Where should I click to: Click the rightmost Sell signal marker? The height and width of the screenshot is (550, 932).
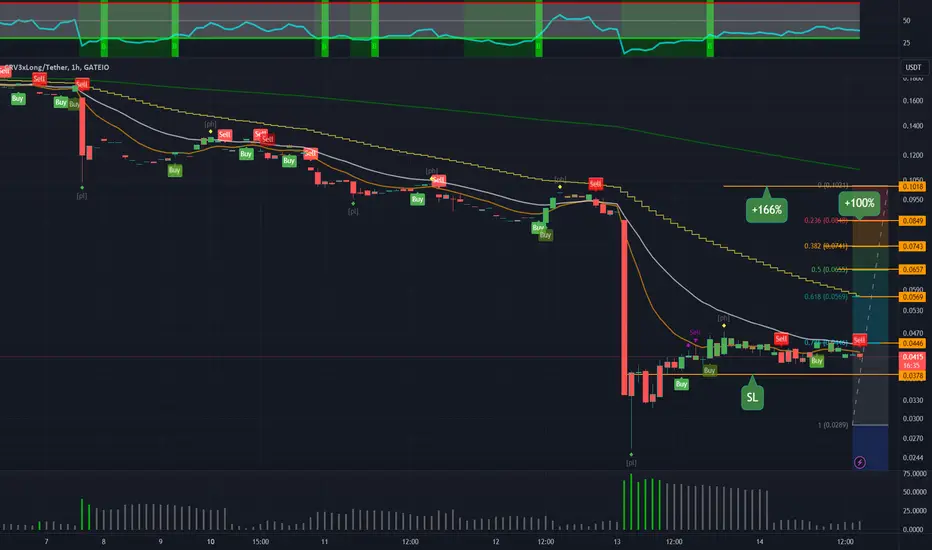pyautogui.click(x=859, y=340)
